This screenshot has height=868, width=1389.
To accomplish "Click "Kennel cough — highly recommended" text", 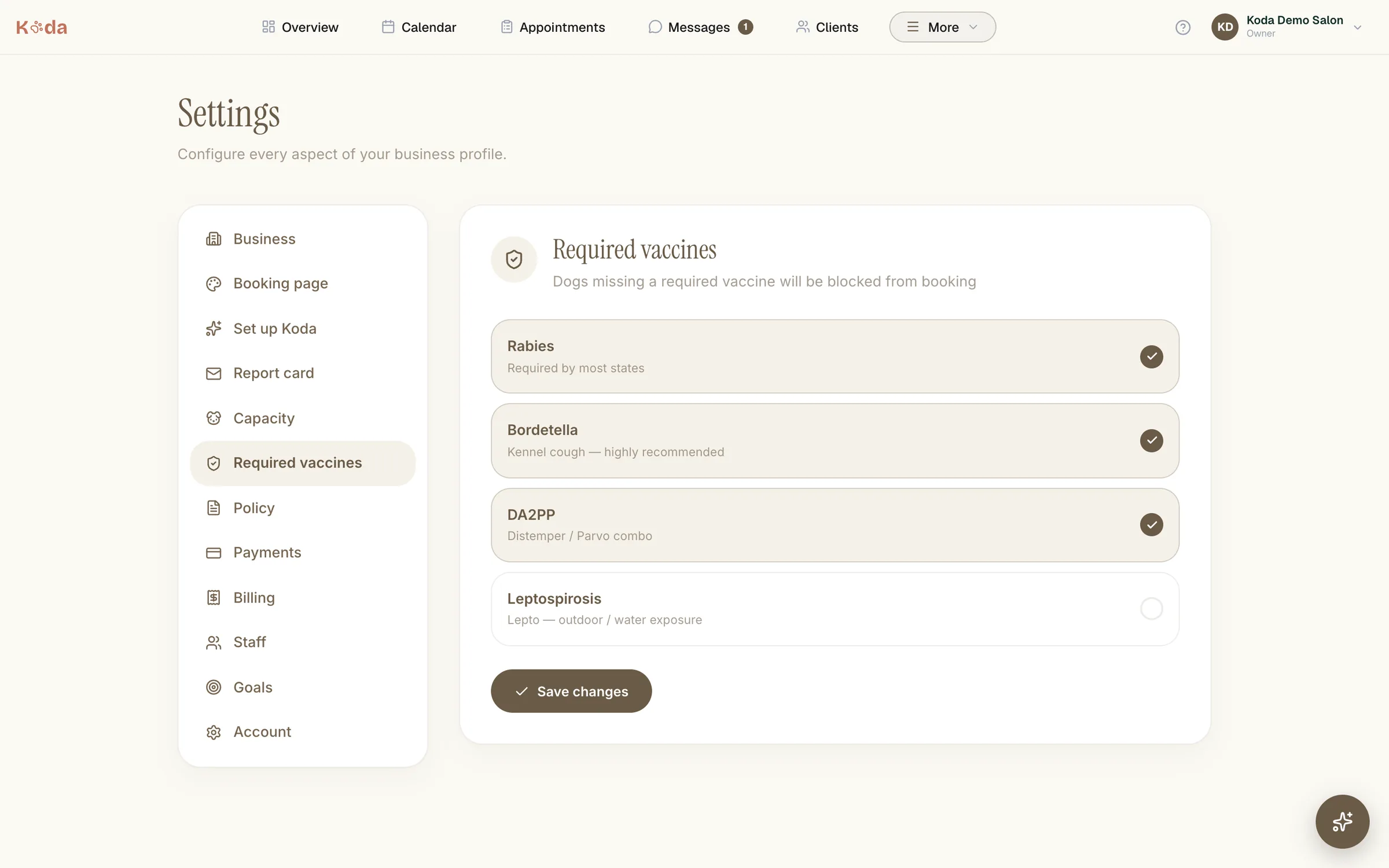I will tap(616, 452).
